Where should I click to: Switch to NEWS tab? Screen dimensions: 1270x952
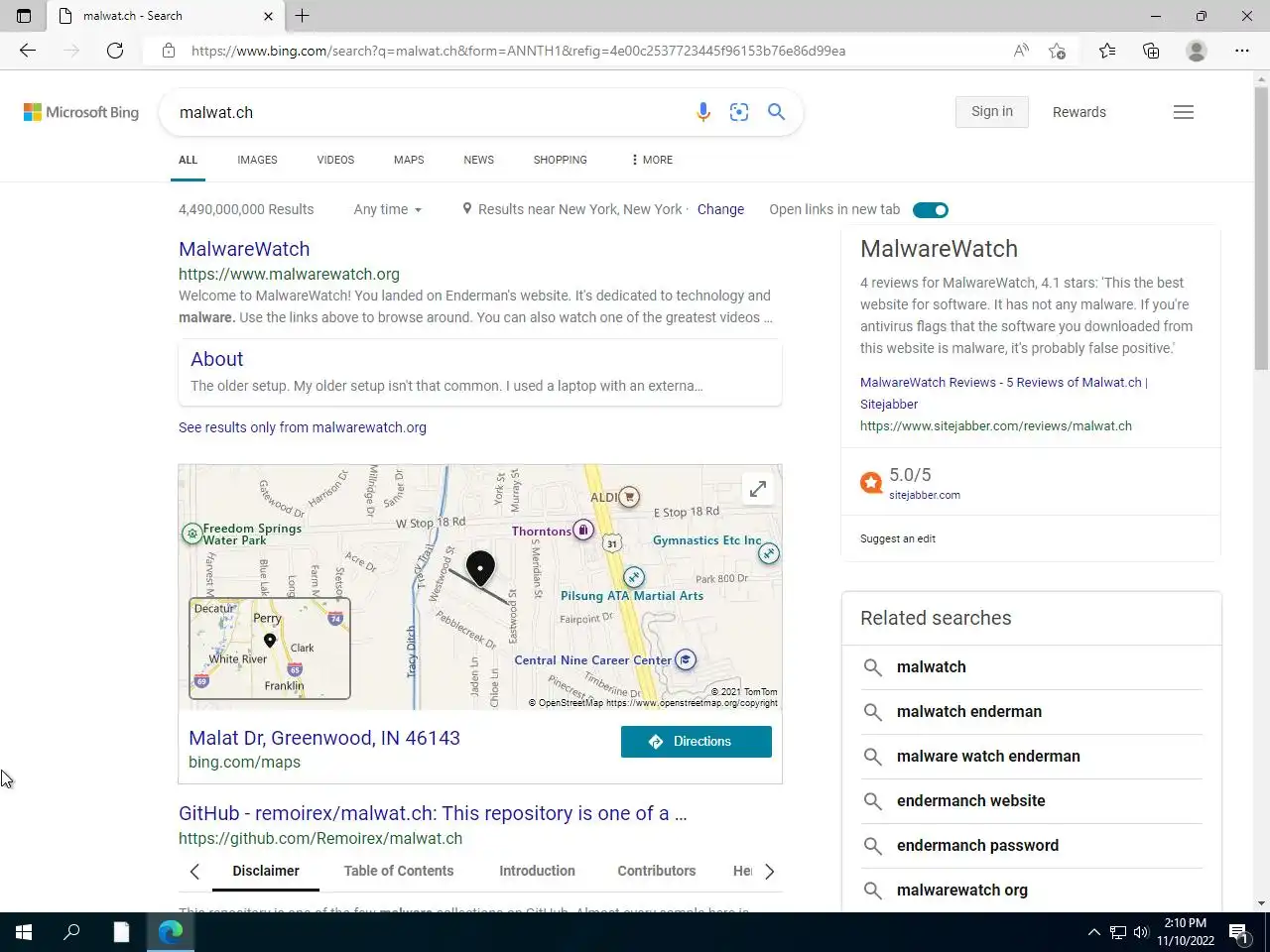[x=478, y=160]
